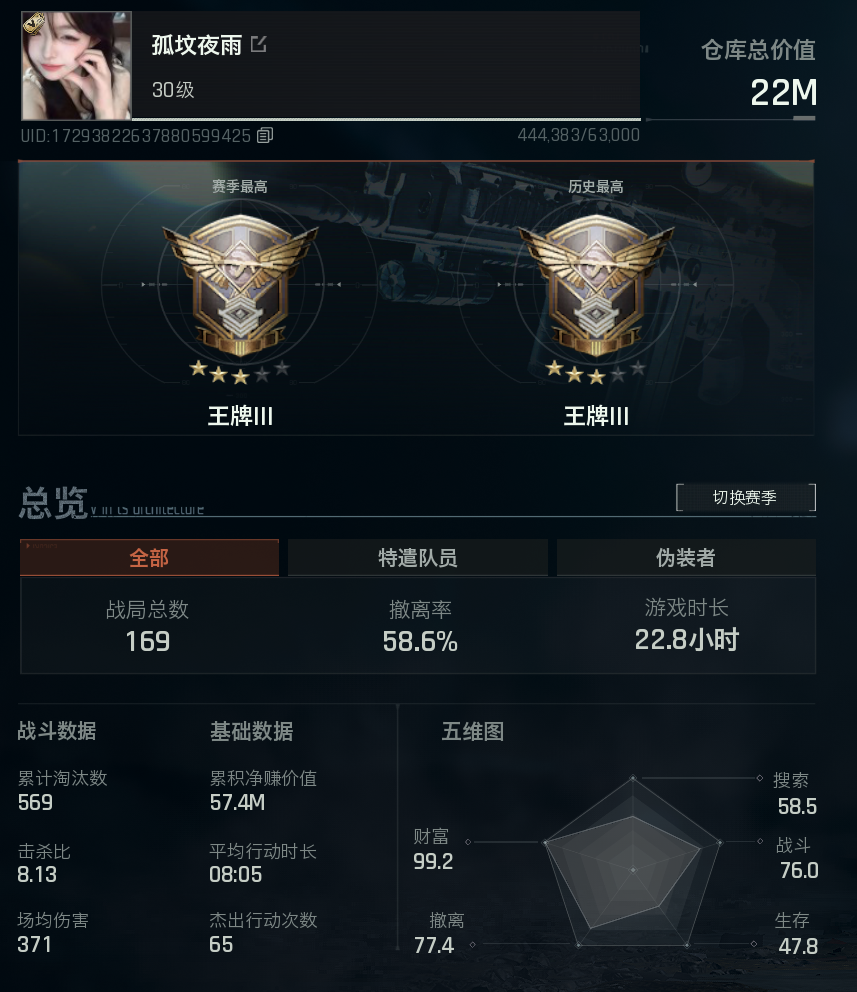The image size is (857, 992).
Task: Click the stars under the season-best 王牌III badge
Action: tap(240, 372)
